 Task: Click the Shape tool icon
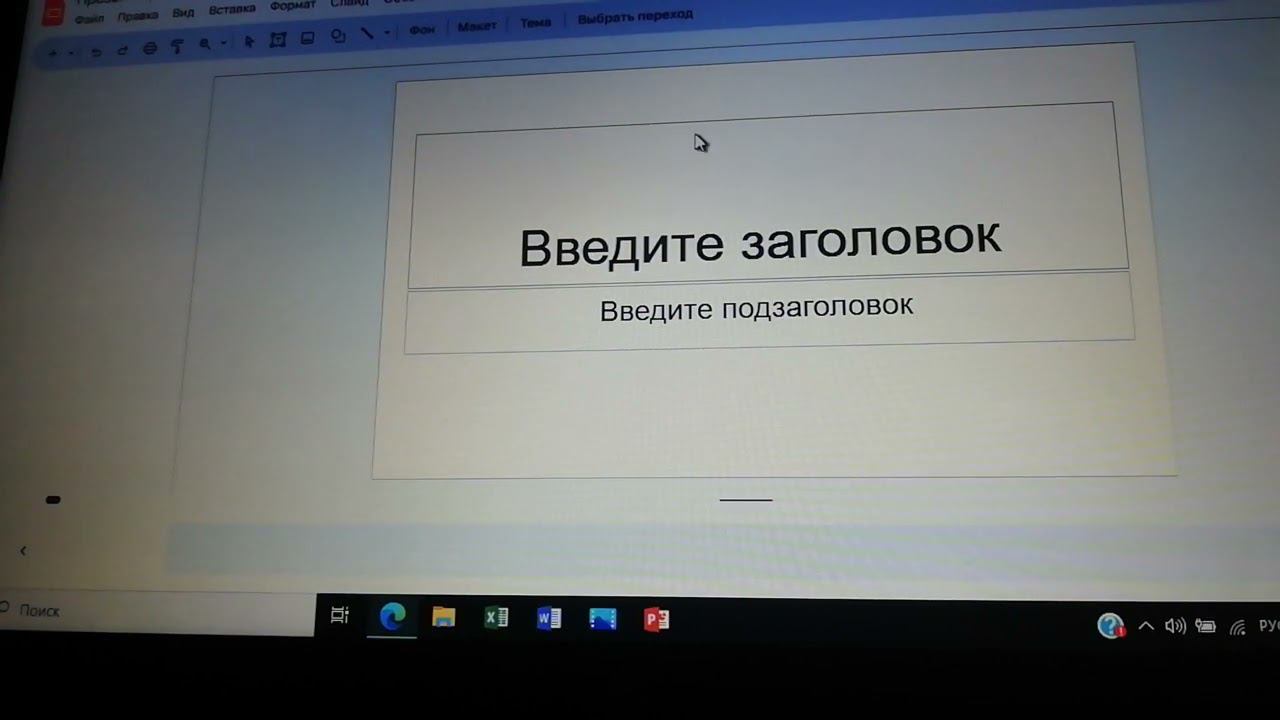338,36
